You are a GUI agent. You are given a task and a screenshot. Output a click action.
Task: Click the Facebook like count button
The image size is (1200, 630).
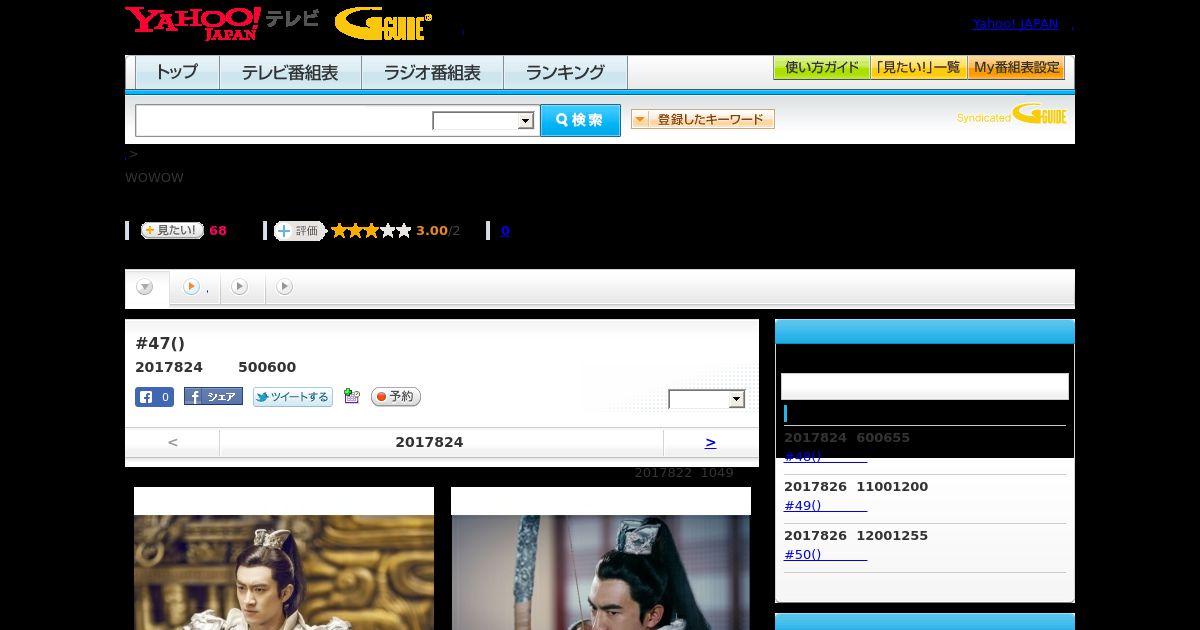[154, 397]
